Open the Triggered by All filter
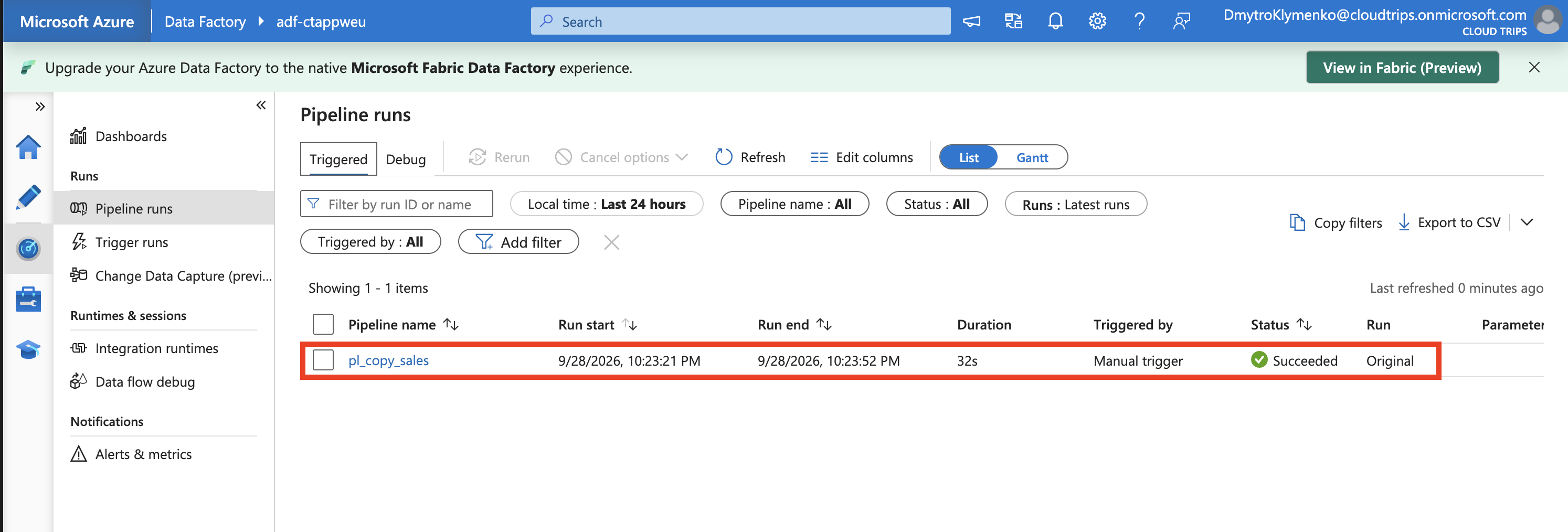This screenshot has height=532, width=1568. [370, 242]
